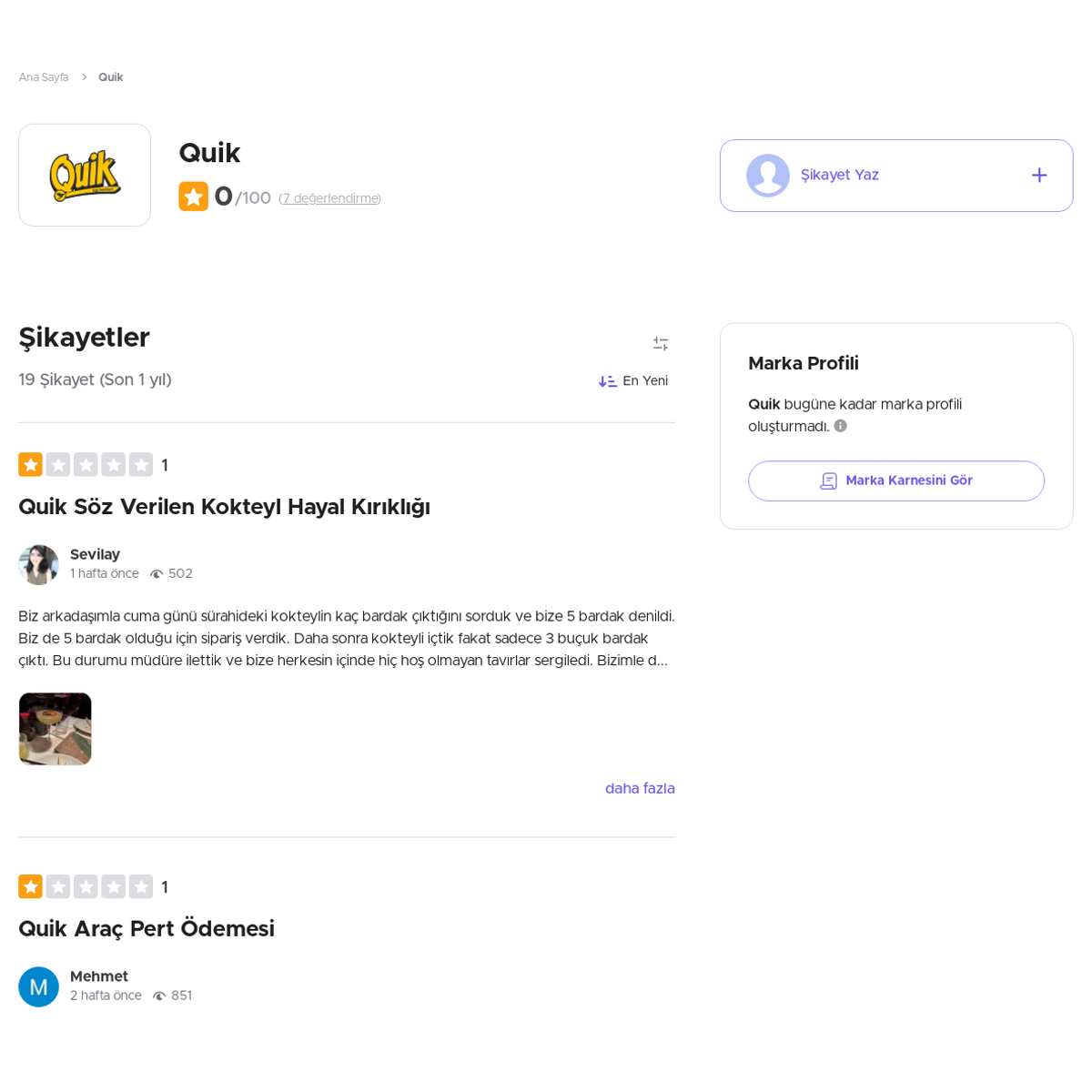Click the Marka Profili heading

tap(804, 364)
